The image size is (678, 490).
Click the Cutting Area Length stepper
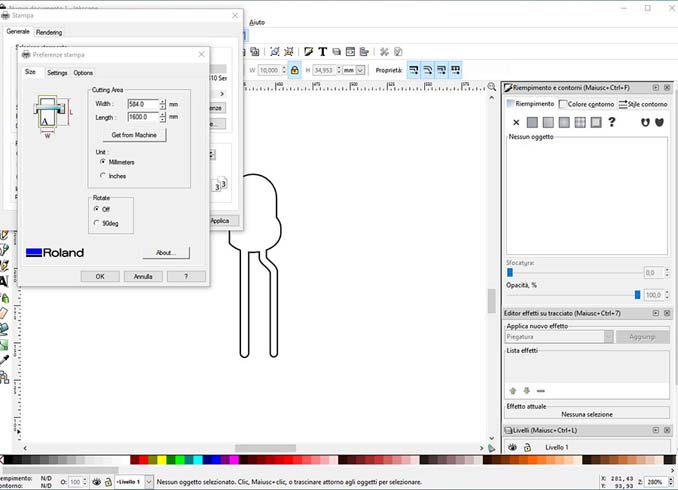pos(163,117)
